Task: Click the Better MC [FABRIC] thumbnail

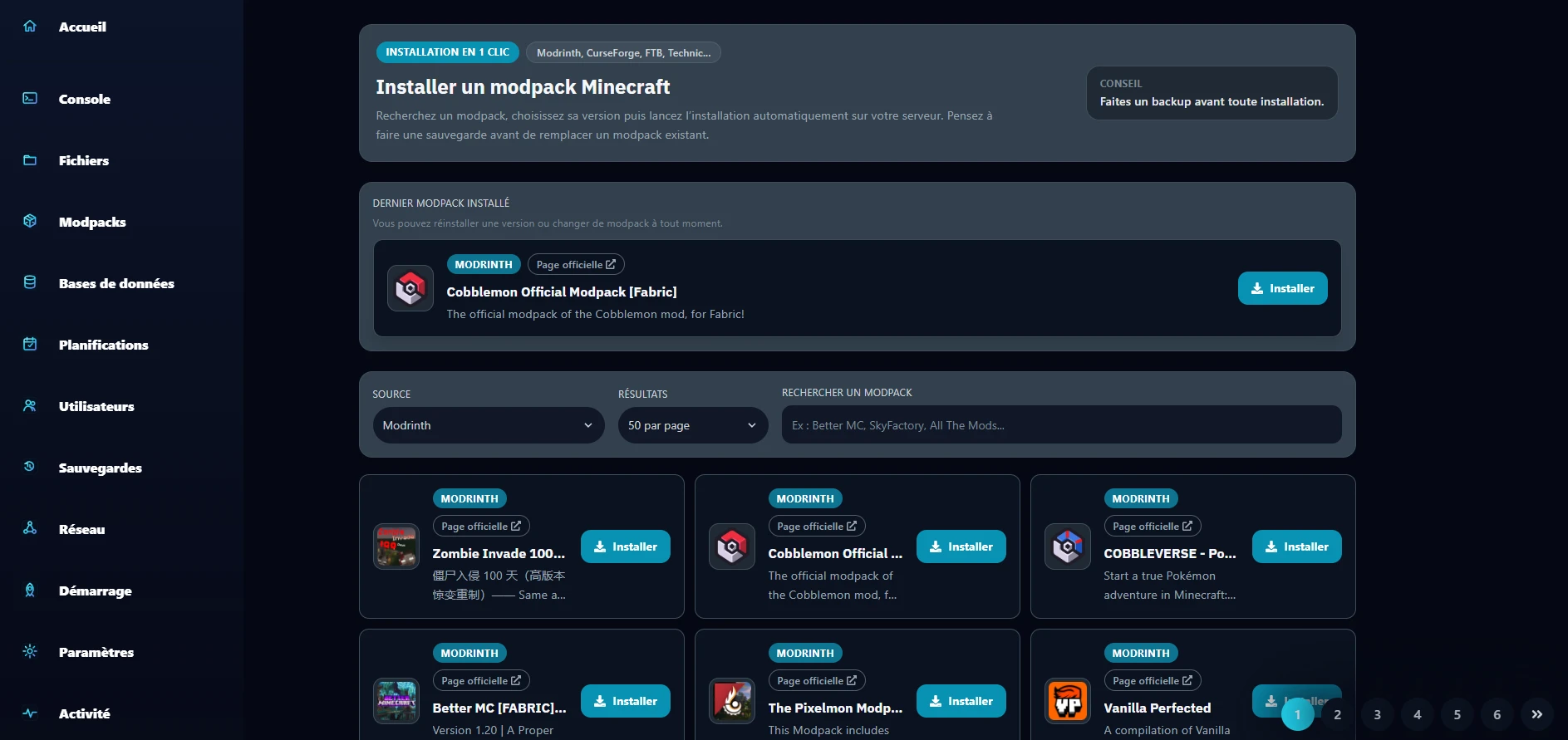Action: 396,701
